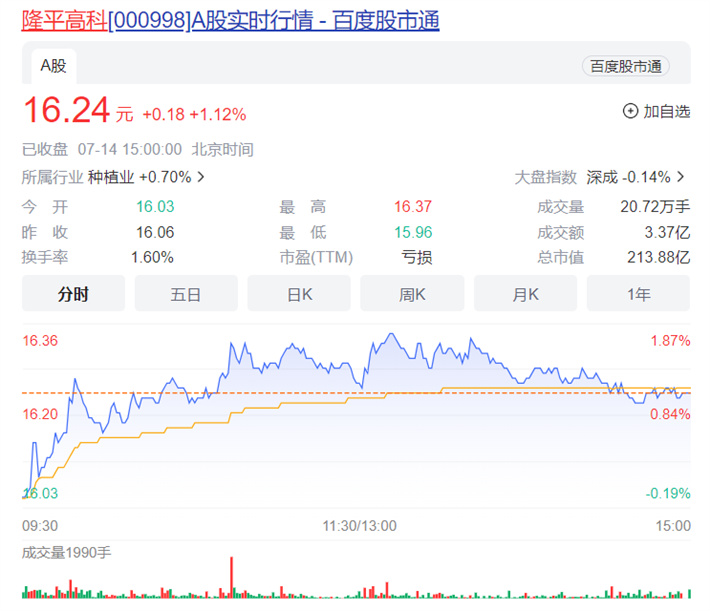
Task: Expand the 种植业 industry chevron
Action: coord(201,177)
